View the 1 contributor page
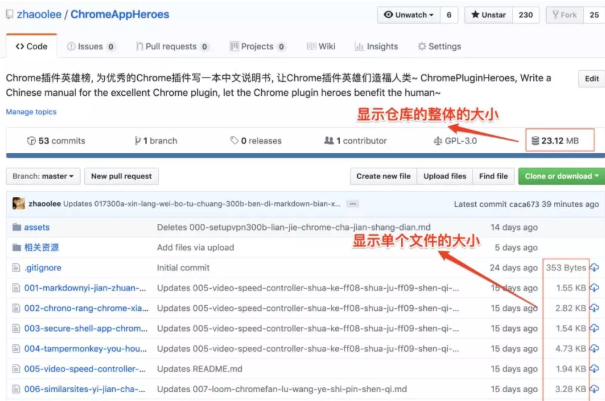Viewport: 605px width, 401px height. tap(355, 141)
